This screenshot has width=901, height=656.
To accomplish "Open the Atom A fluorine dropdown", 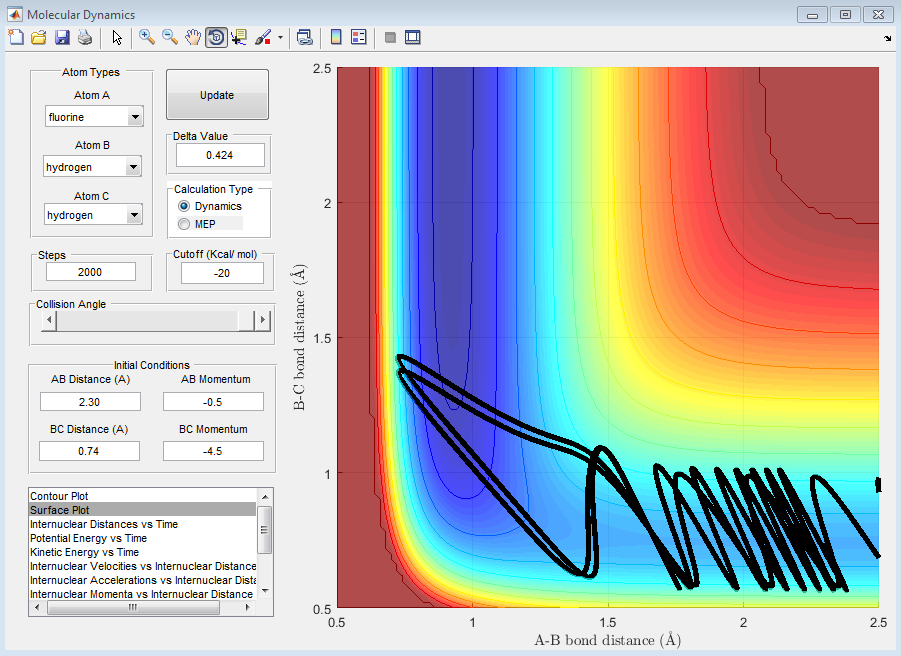I will pos(135,117).
